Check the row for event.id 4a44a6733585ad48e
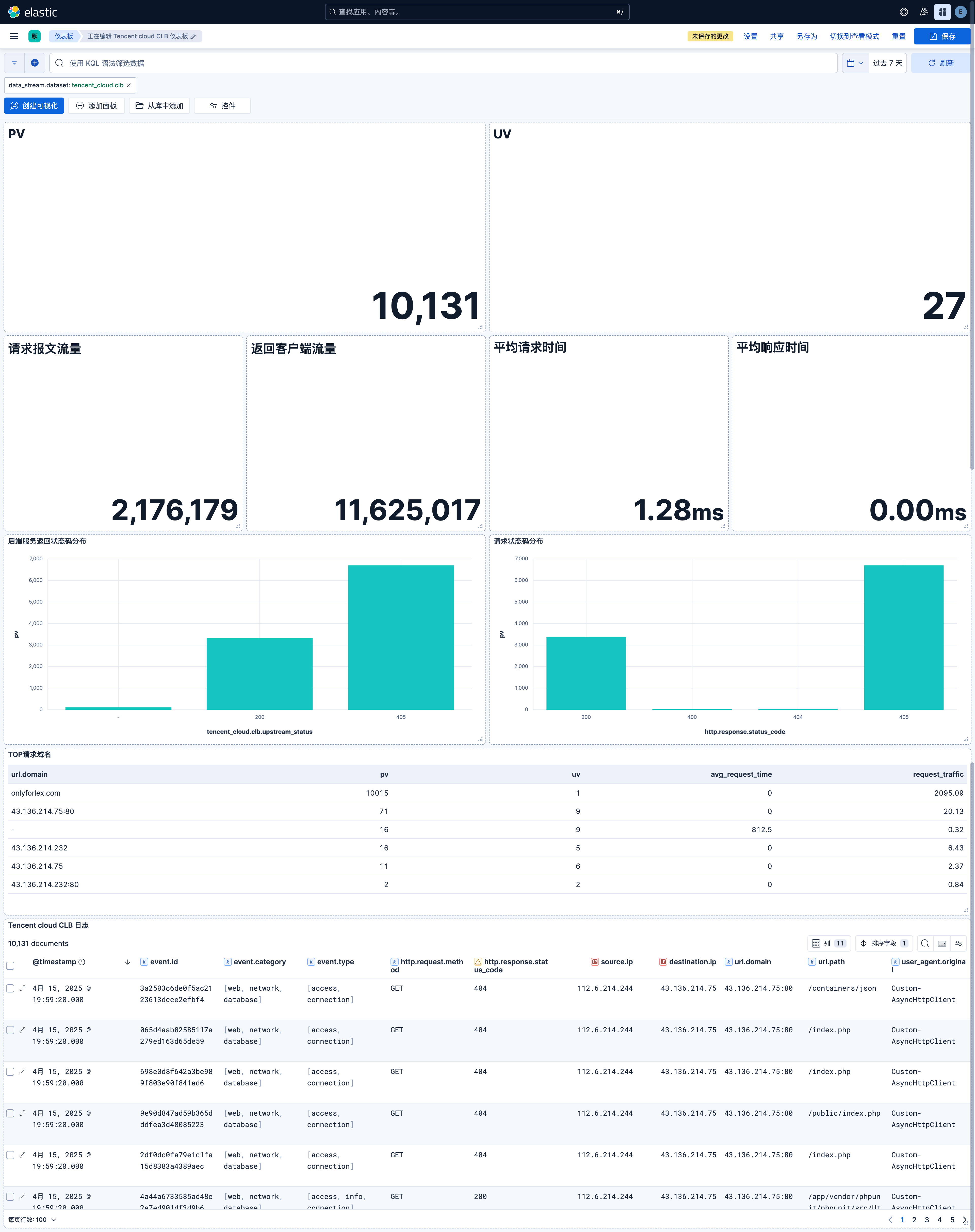The height and width of the screenshot is (1232, 975). pyautogui.click(x=10, y=1197)
